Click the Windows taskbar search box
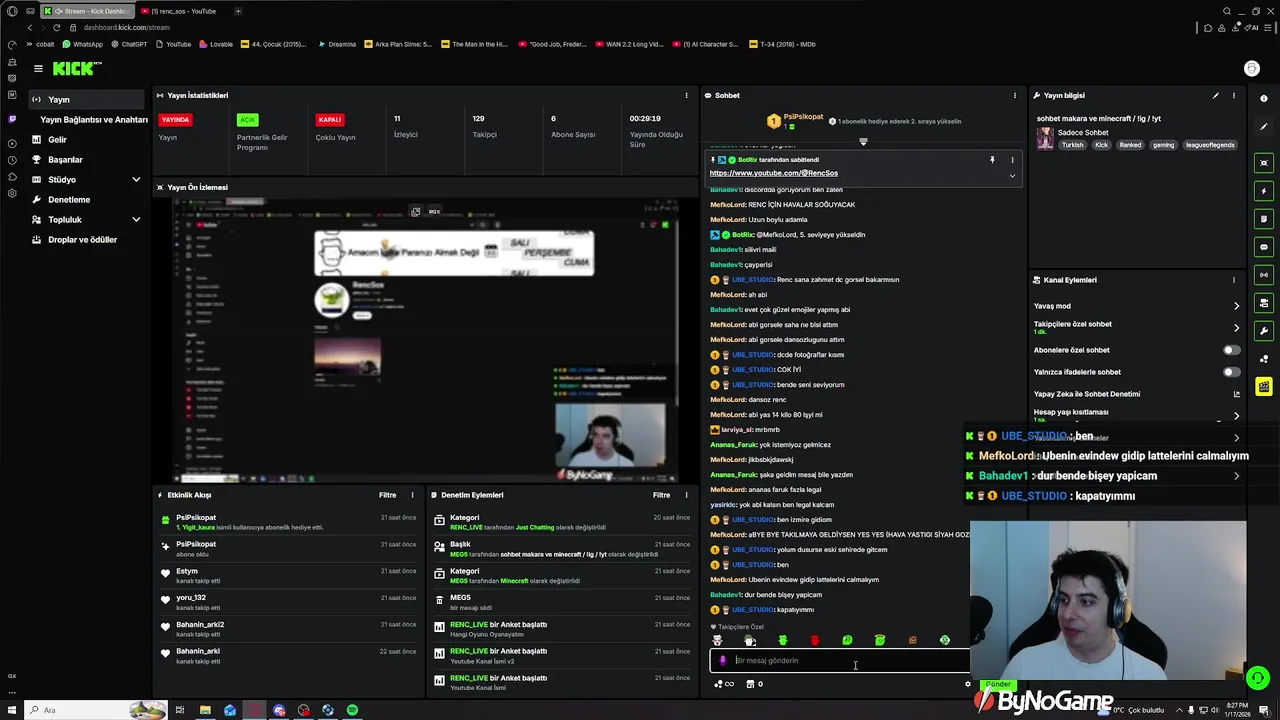This screenshot has height=720, width=1280. tap(95, 710)
